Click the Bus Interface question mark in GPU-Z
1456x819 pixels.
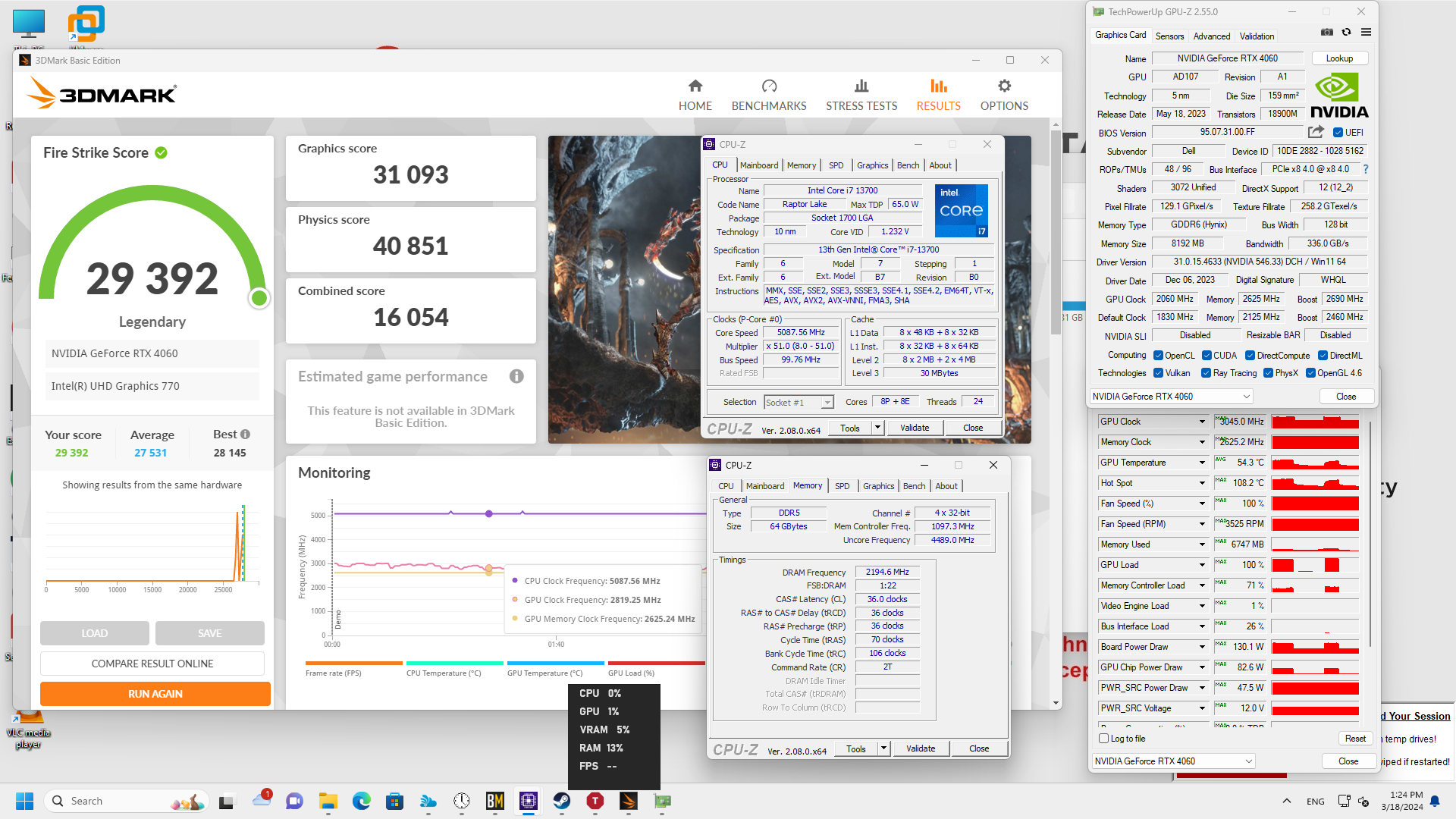click(x=1366, y=169)
